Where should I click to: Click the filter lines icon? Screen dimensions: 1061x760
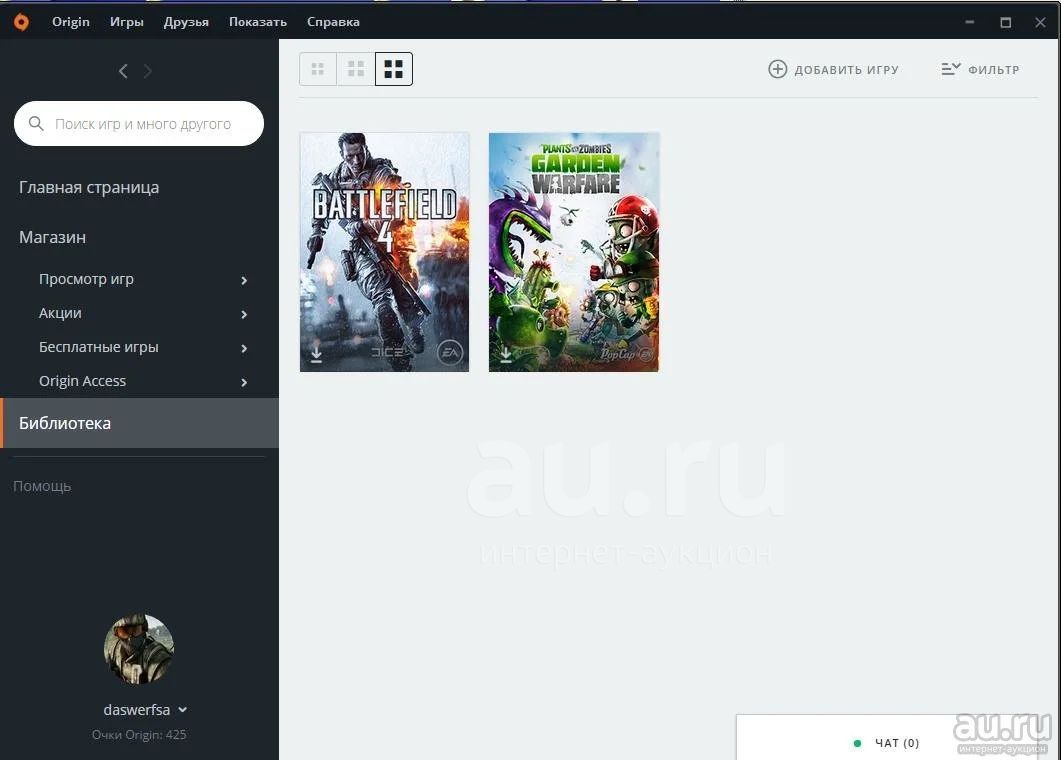pos(951,69)
